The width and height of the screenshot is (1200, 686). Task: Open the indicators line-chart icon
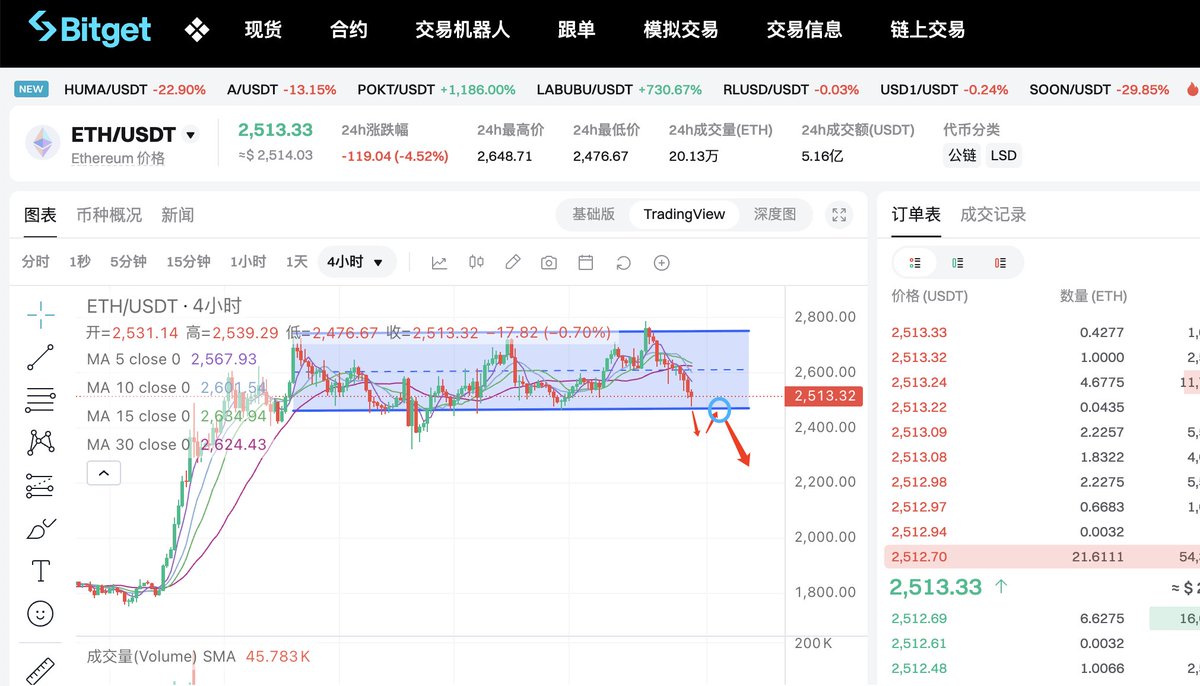click(439, 263)
